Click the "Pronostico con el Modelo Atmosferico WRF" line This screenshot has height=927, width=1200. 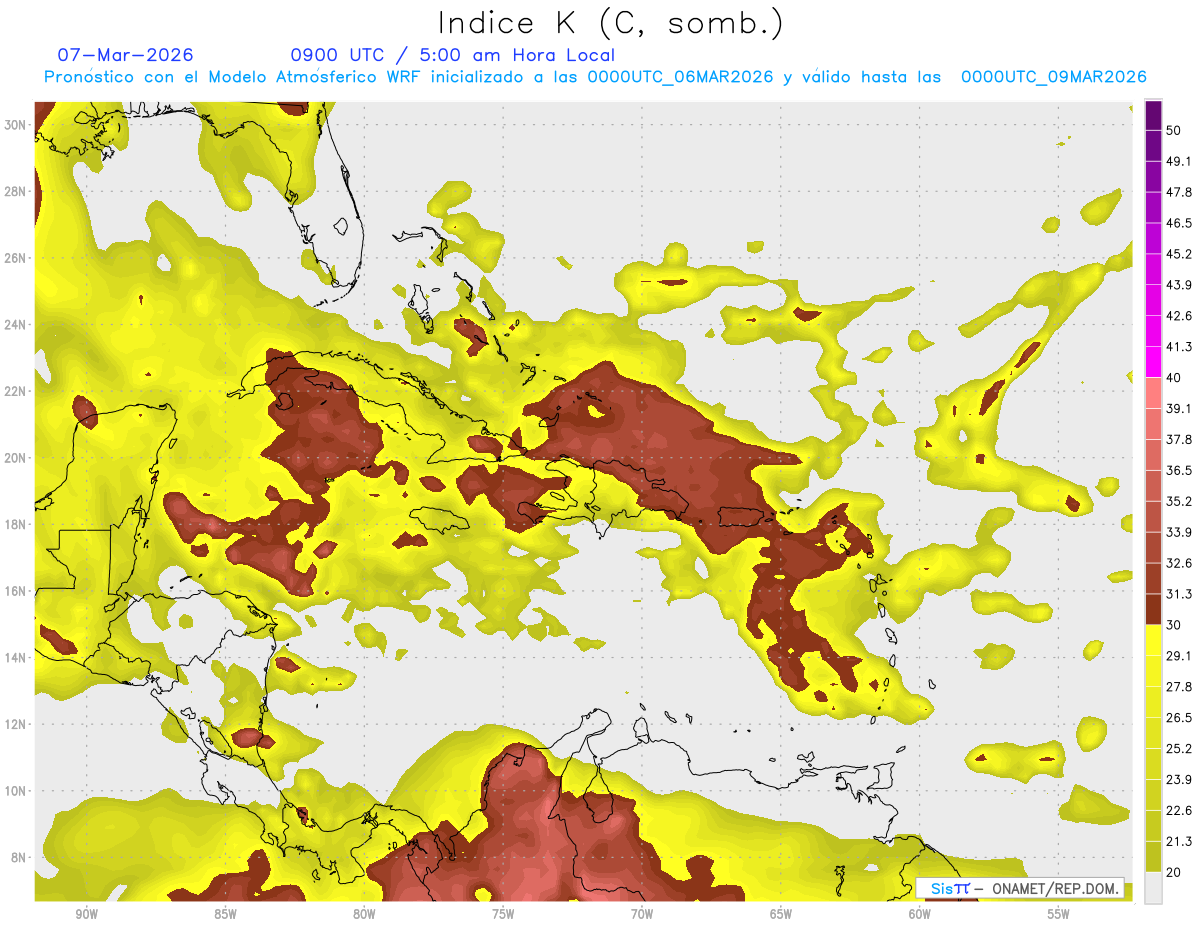[595, 77]
